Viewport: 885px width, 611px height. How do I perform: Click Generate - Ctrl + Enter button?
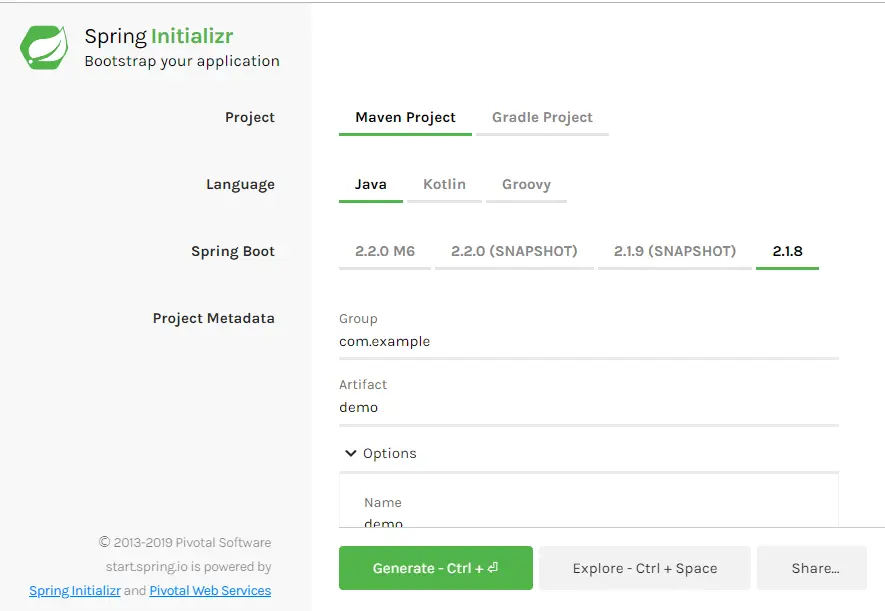(x=436, y=568)
